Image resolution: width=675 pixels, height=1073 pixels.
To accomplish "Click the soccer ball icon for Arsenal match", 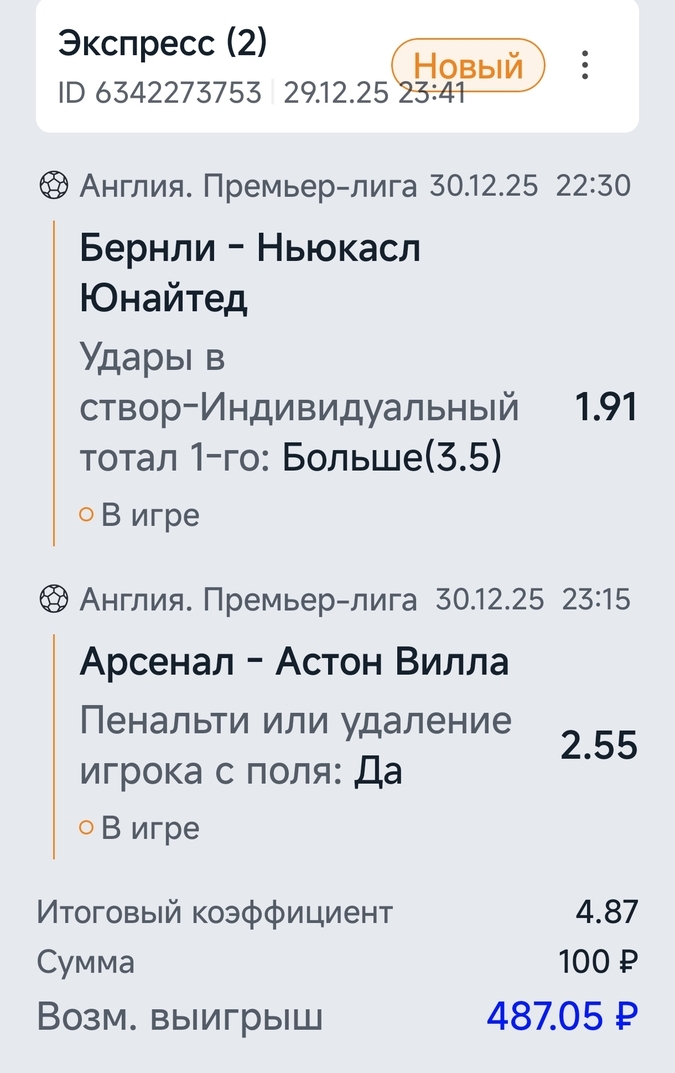I will coord(53,599).
